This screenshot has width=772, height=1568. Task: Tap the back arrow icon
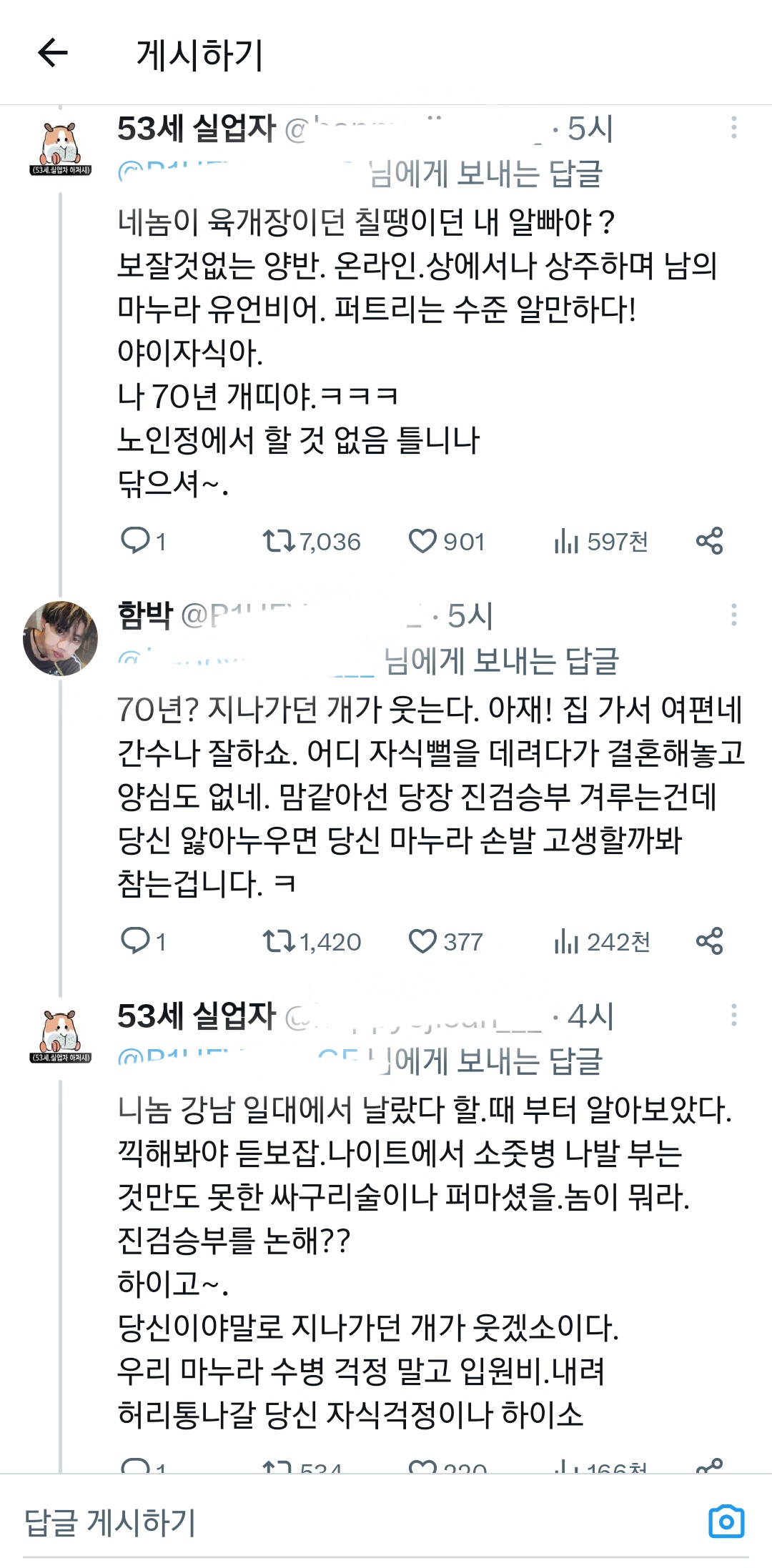(53, 53)
